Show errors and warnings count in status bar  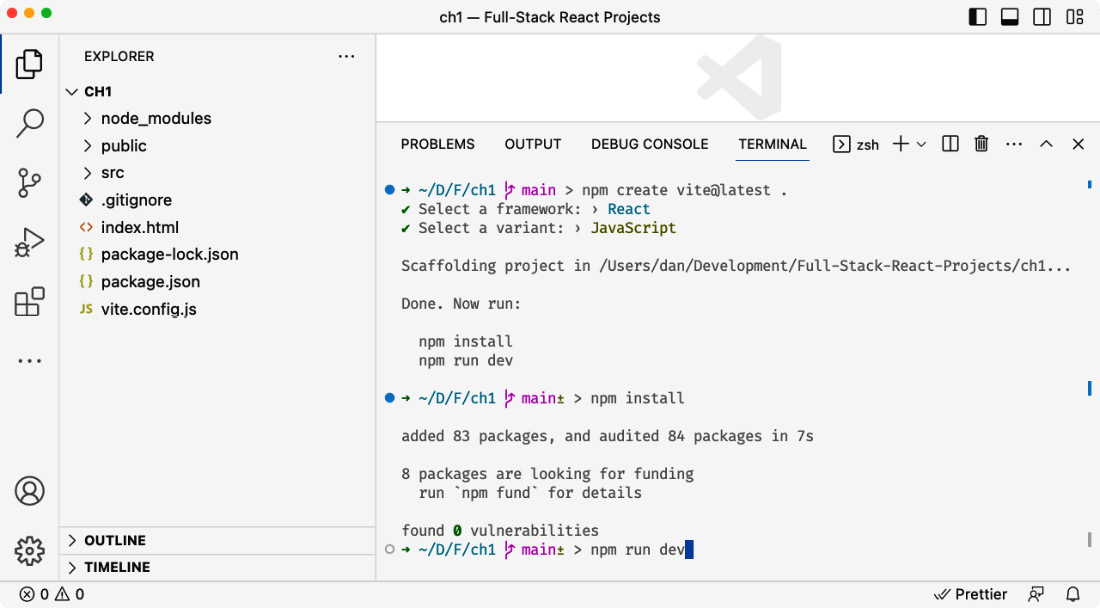(x=51, y=594)
